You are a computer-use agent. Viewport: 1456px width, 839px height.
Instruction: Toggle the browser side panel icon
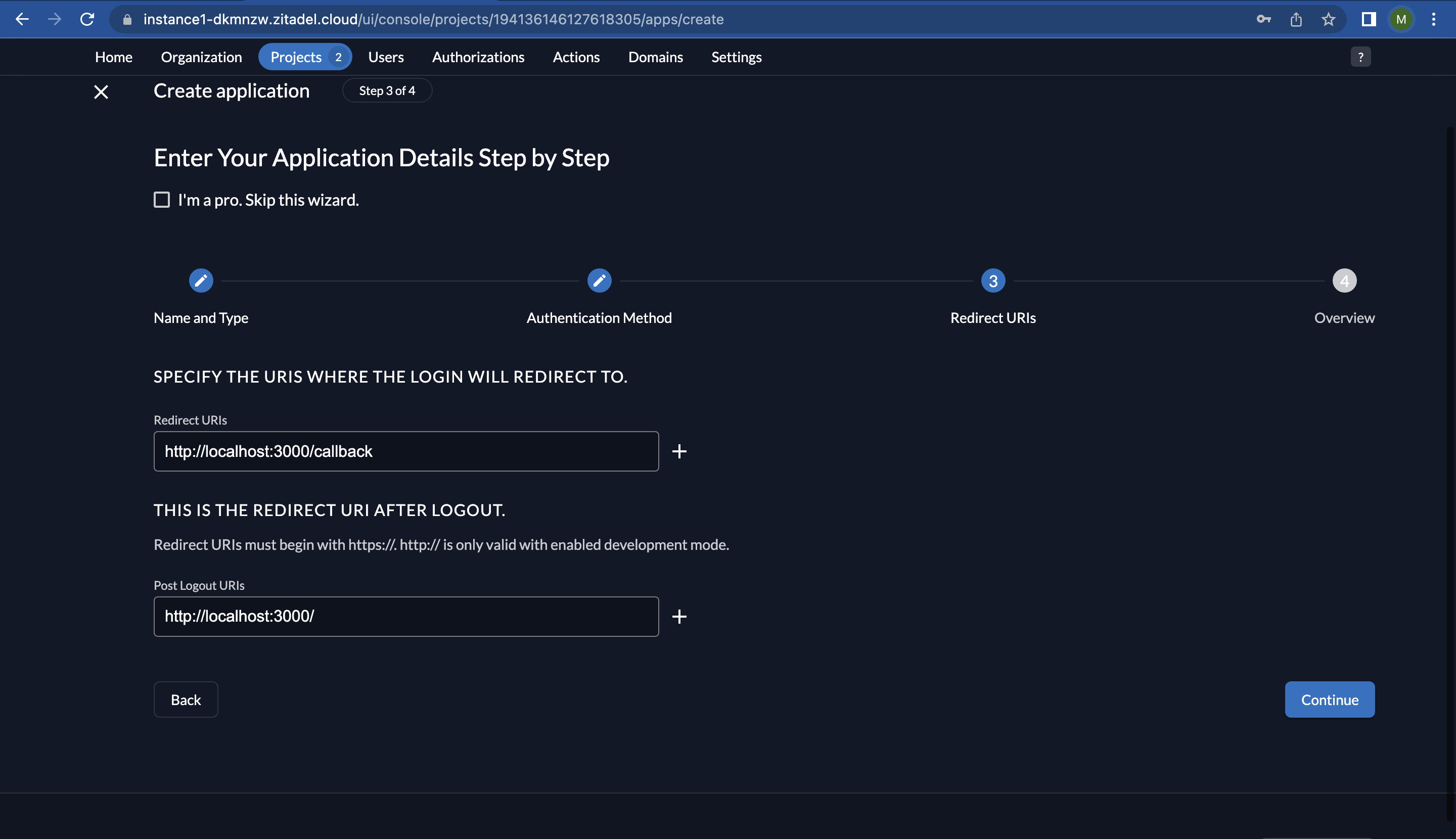1369,20
